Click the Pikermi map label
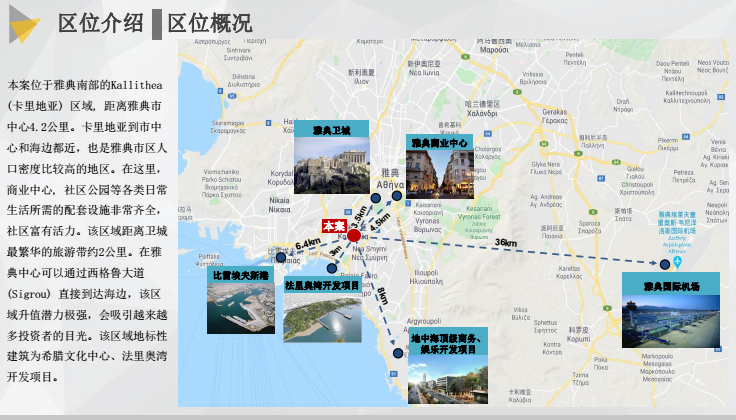Viewport: 736px width, 420px height. [x=667, y=144]
